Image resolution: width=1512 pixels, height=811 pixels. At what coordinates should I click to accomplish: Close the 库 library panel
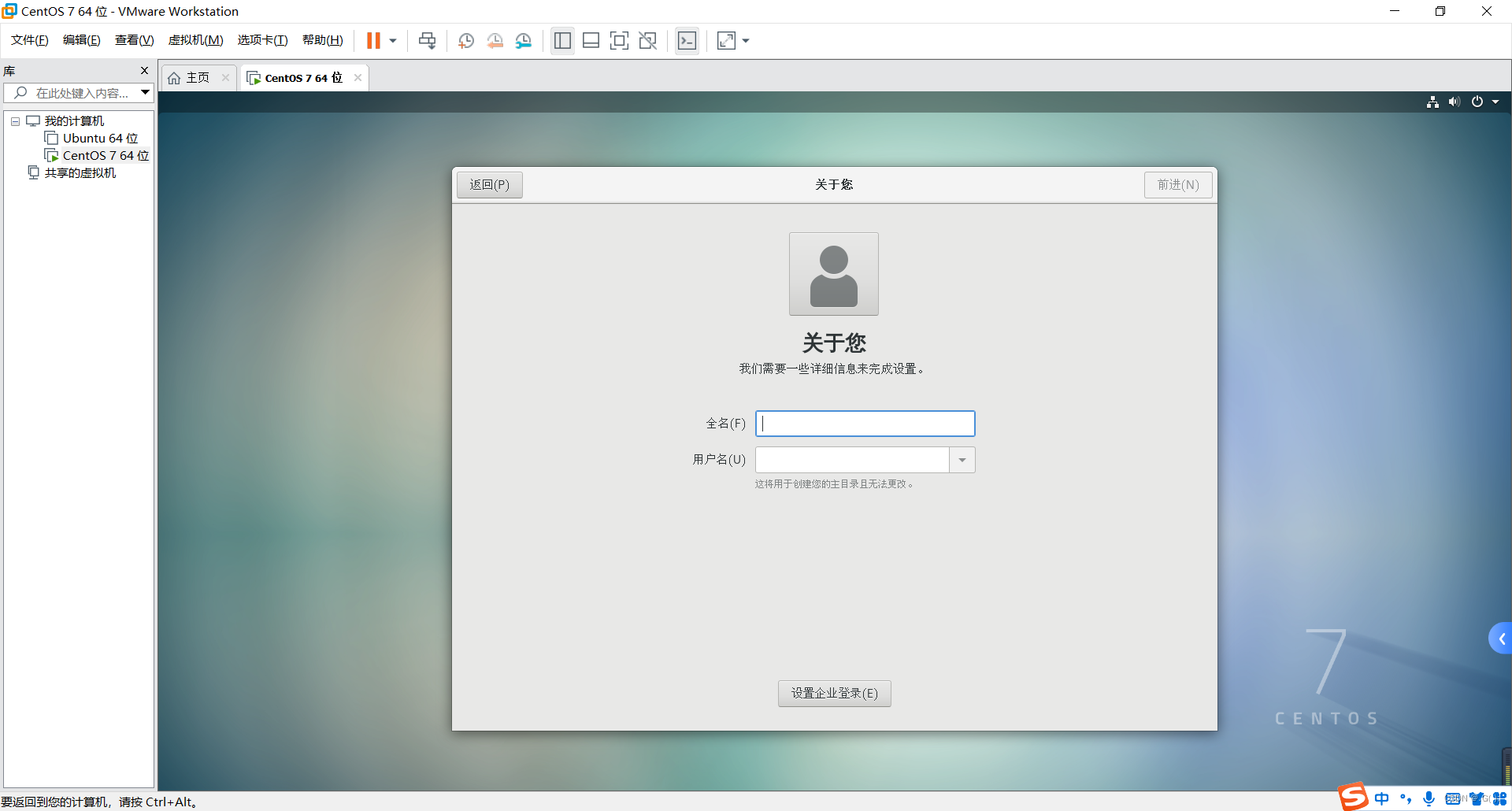(144, 70)
